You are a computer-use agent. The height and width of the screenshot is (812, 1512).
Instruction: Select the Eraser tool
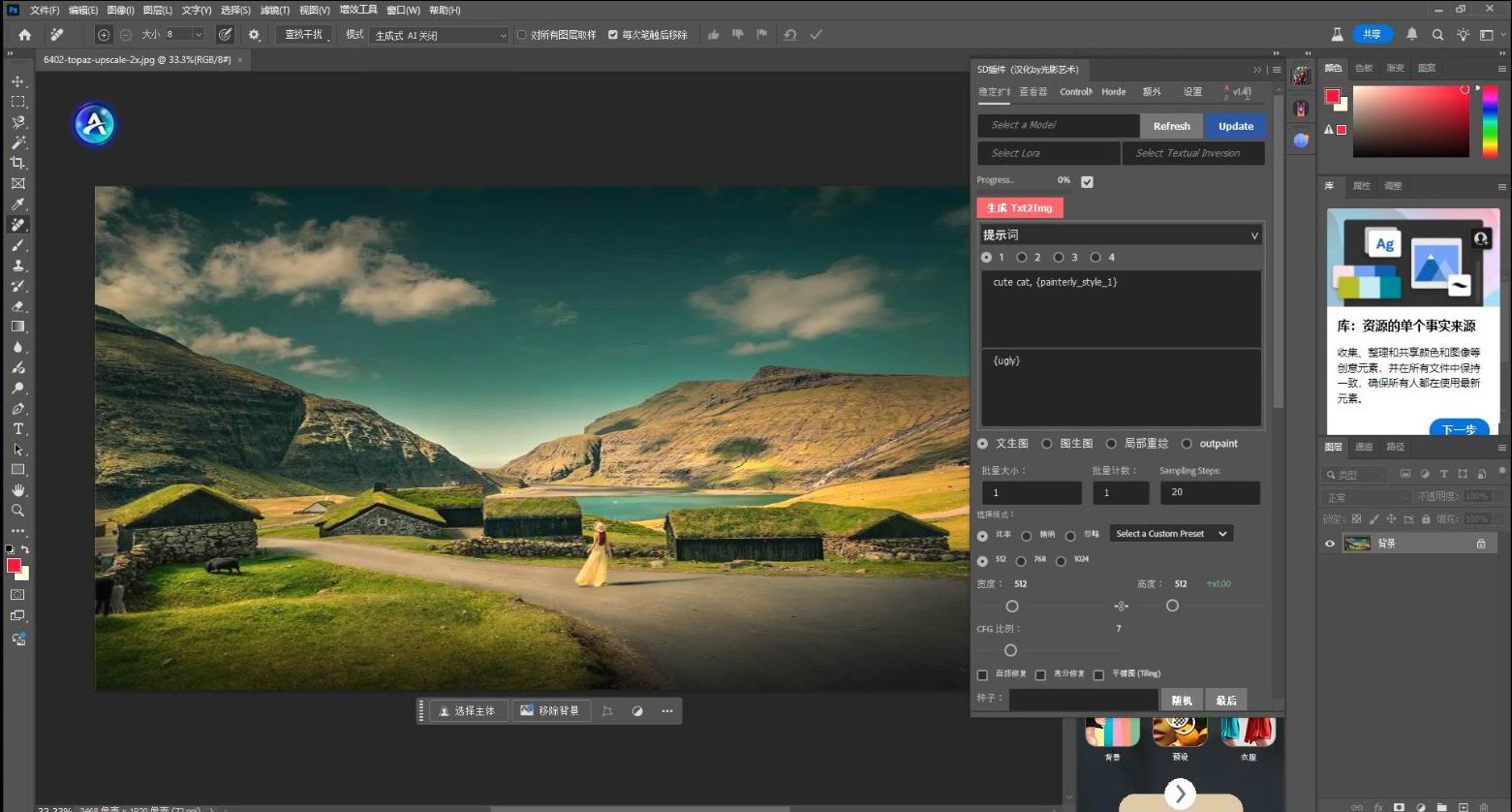[x=17, y=306]
